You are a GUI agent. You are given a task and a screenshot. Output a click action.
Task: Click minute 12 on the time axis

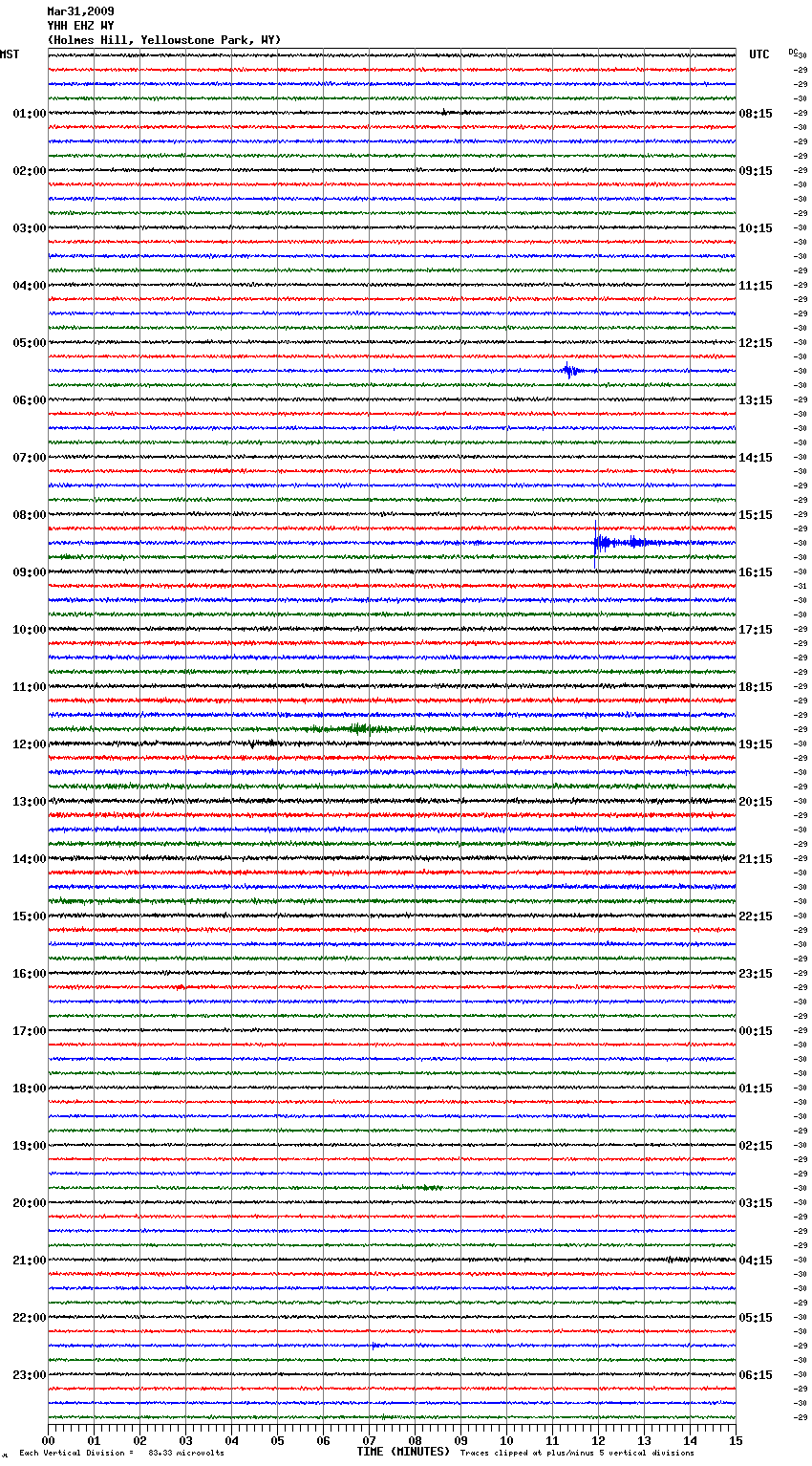(x=598, y=1440)
